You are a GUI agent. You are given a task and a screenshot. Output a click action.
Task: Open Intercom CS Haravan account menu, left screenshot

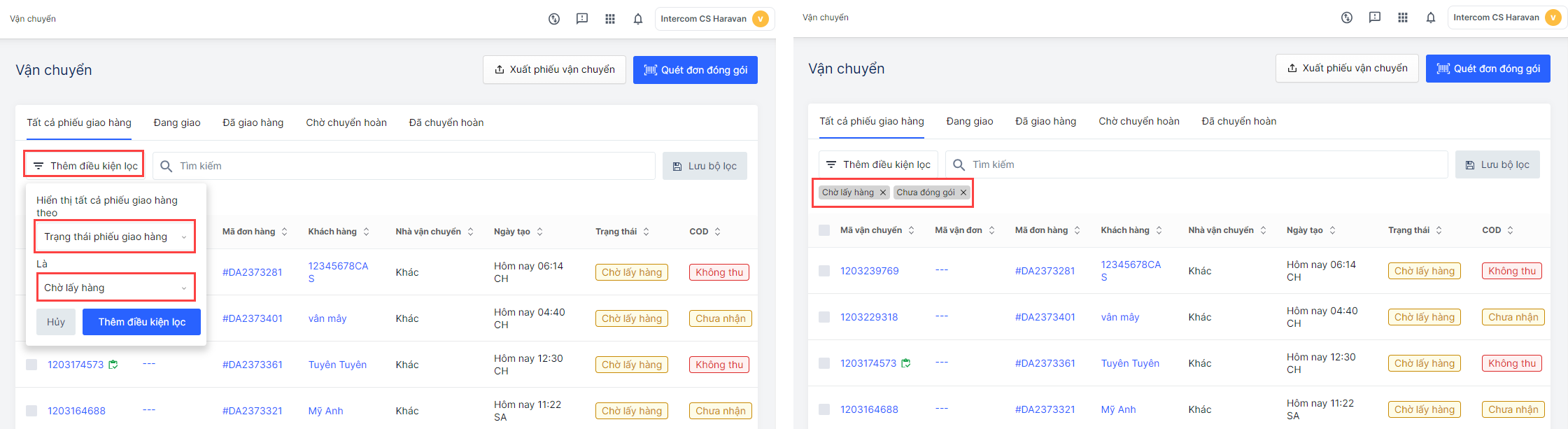[714, 19]
